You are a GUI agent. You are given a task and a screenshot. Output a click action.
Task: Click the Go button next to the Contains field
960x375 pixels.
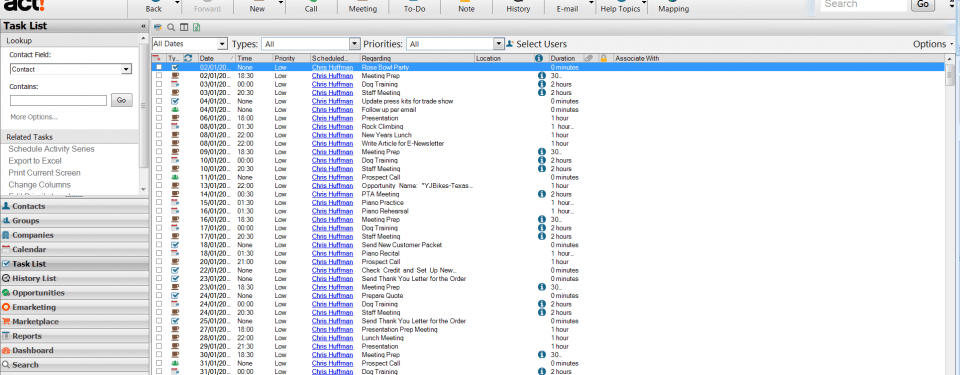pyautogui.click(x=121, y=100)
